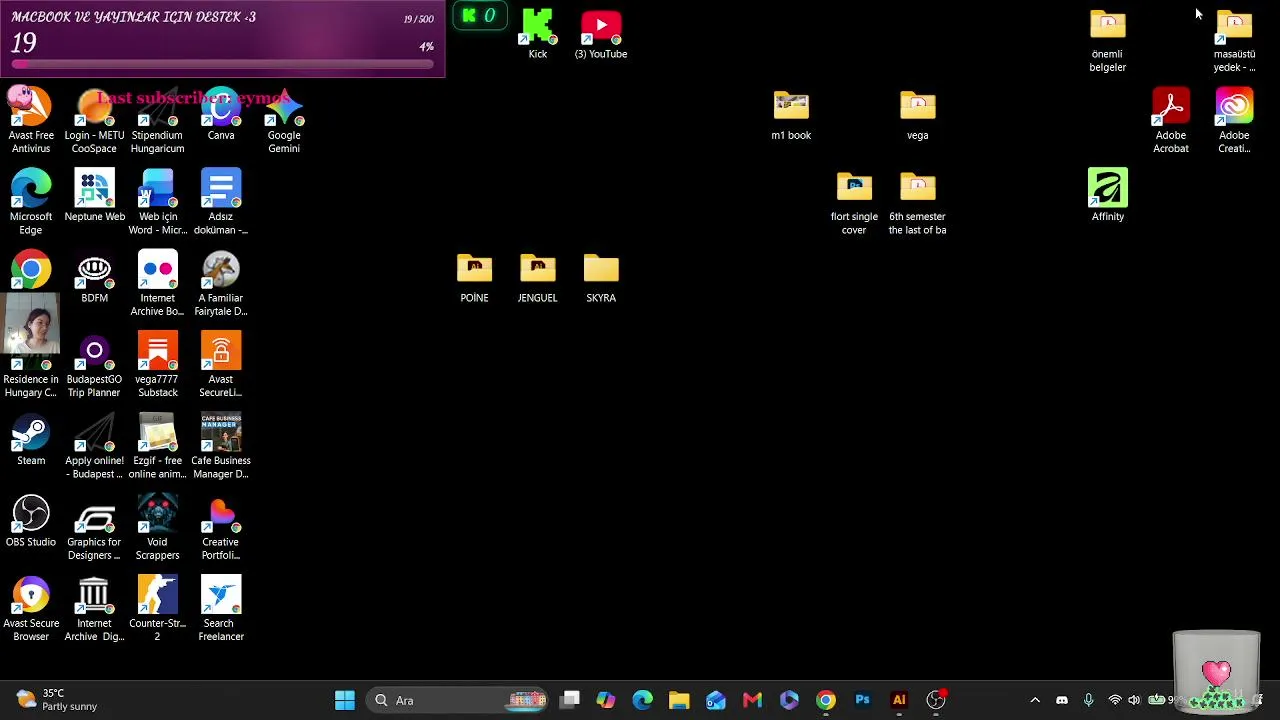
Task: Click the microphone tray icon
Action: point(1089,700)
